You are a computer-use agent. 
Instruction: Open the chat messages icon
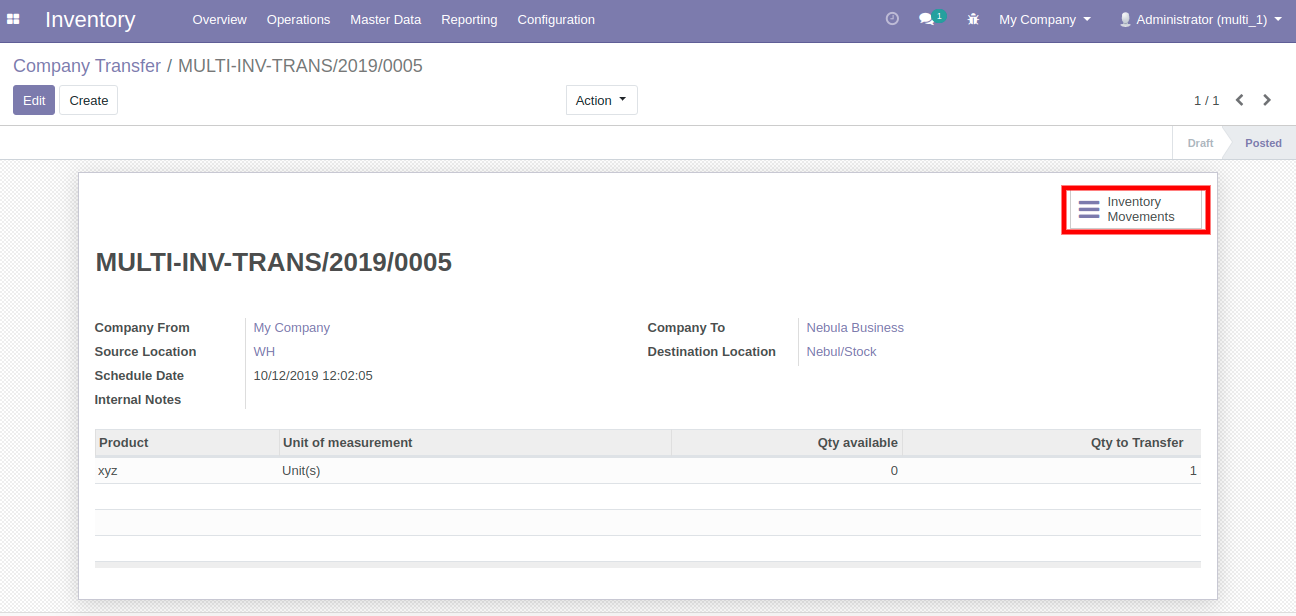click(x=927, y=19)
